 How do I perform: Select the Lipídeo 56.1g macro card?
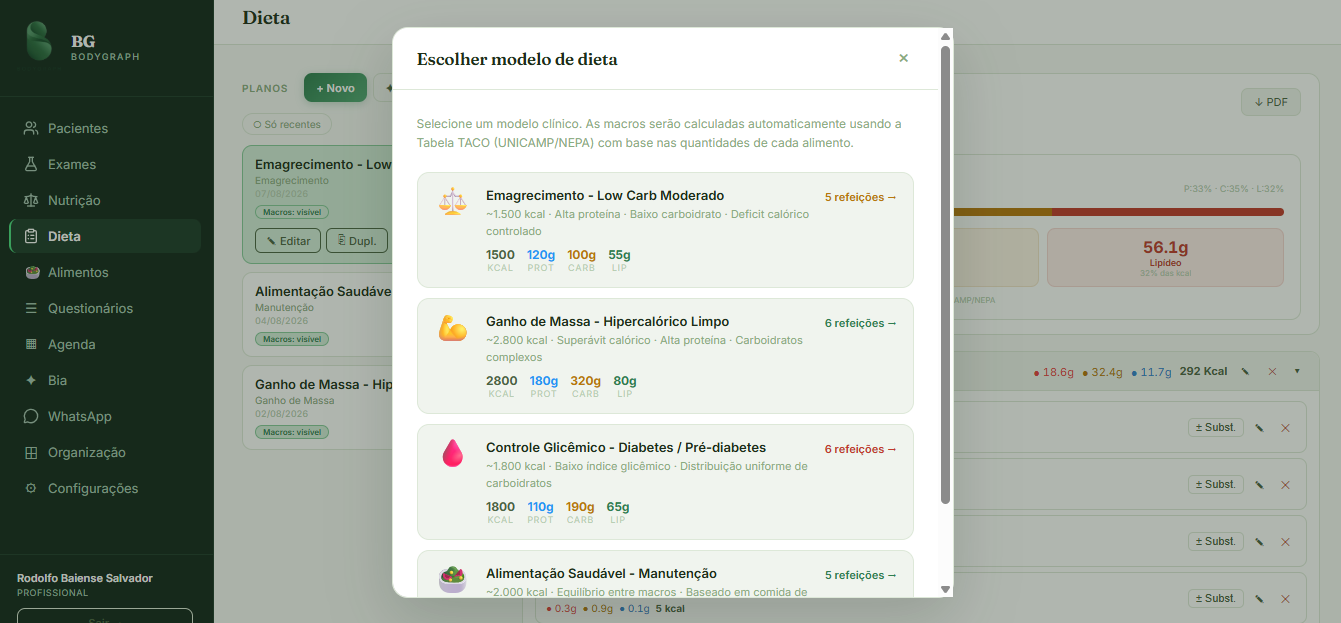[x=1165, y=258]
